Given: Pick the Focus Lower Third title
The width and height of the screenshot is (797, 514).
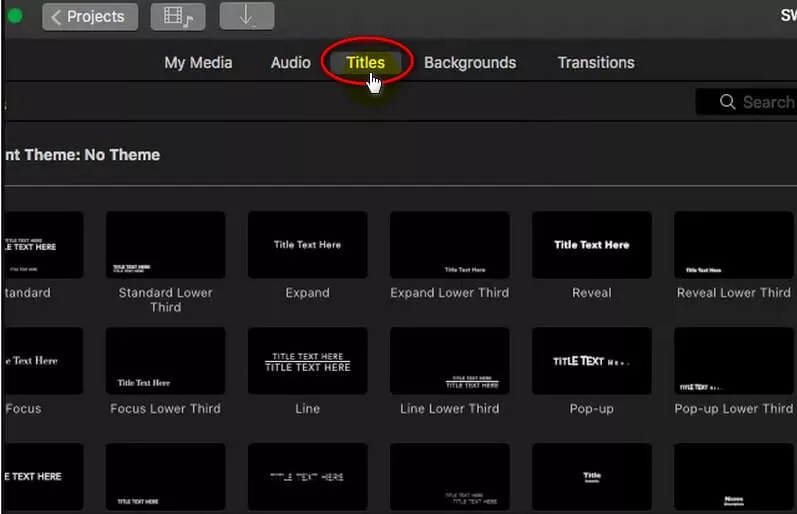Looking at the screenshot, I should [x=165, y=360].
